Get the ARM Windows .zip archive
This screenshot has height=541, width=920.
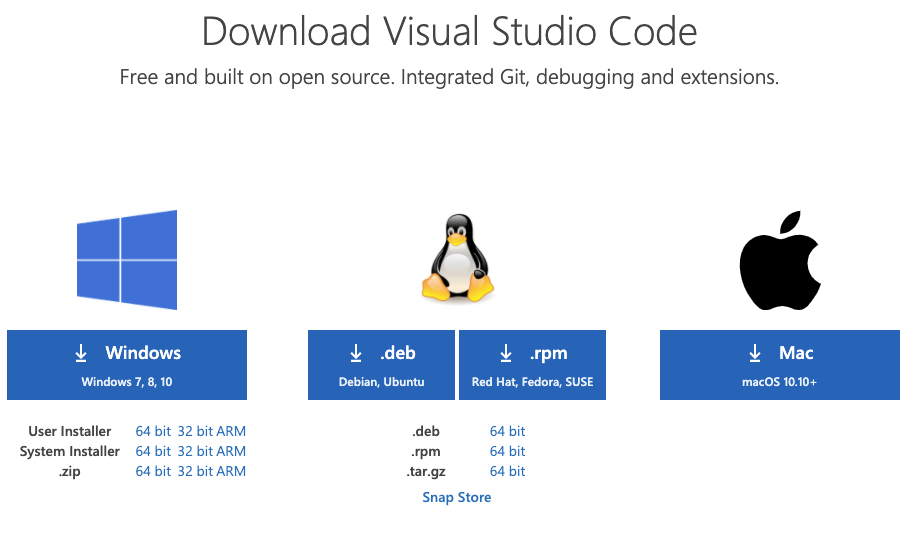click(231, 471)
